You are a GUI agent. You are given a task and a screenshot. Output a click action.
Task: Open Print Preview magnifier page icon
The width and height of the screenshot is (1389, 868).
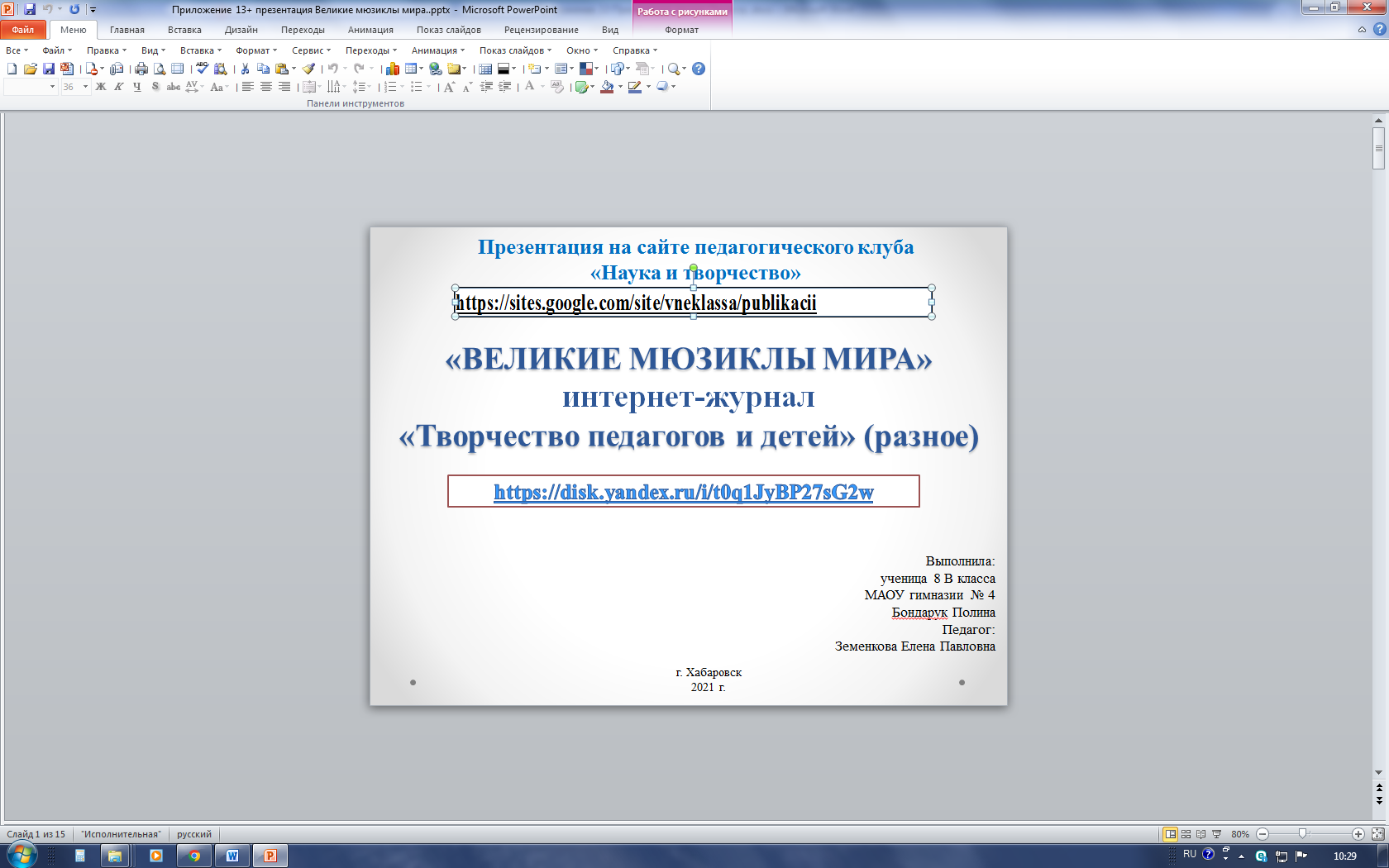pyautogui.click(x=160, y=69)
